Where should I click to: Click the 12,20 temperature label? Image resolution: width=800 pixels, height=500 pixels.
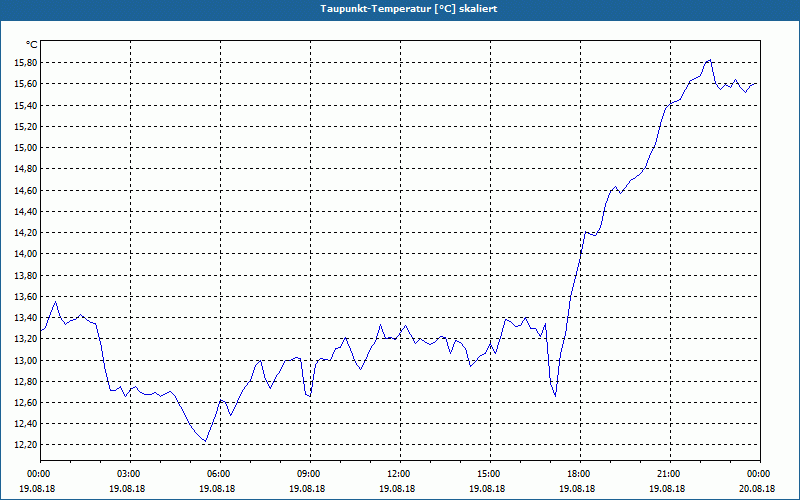click(27, 445)
